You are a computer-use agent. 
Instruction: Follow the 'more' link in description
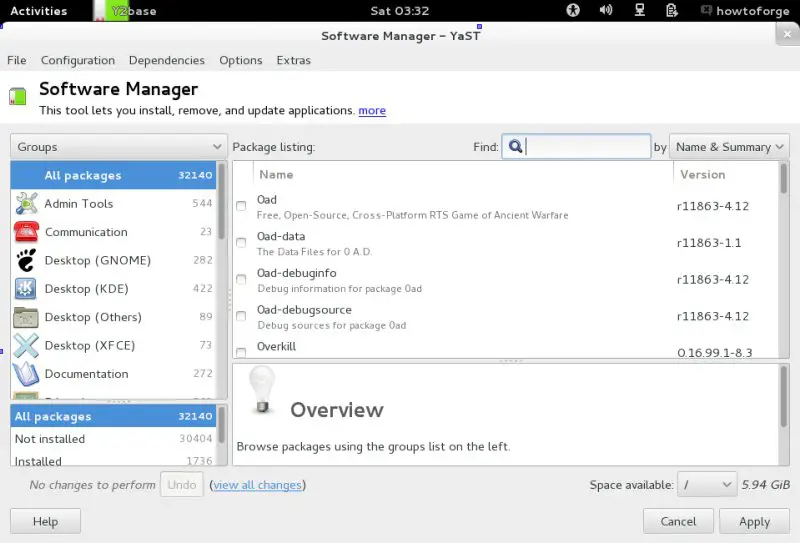tap(372, 110)
